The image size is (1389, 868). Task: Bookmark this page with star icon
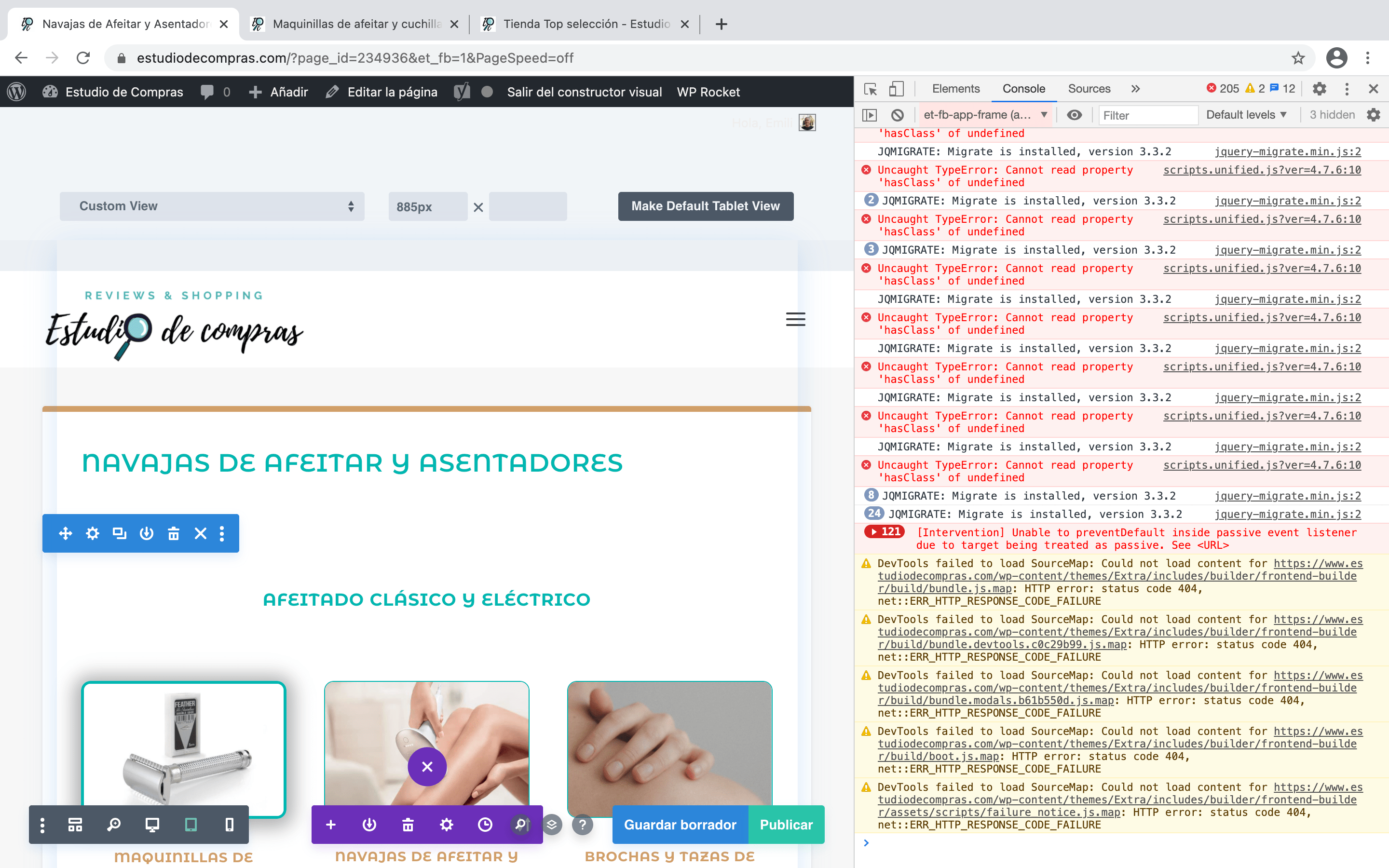(x=1298, y=58)
